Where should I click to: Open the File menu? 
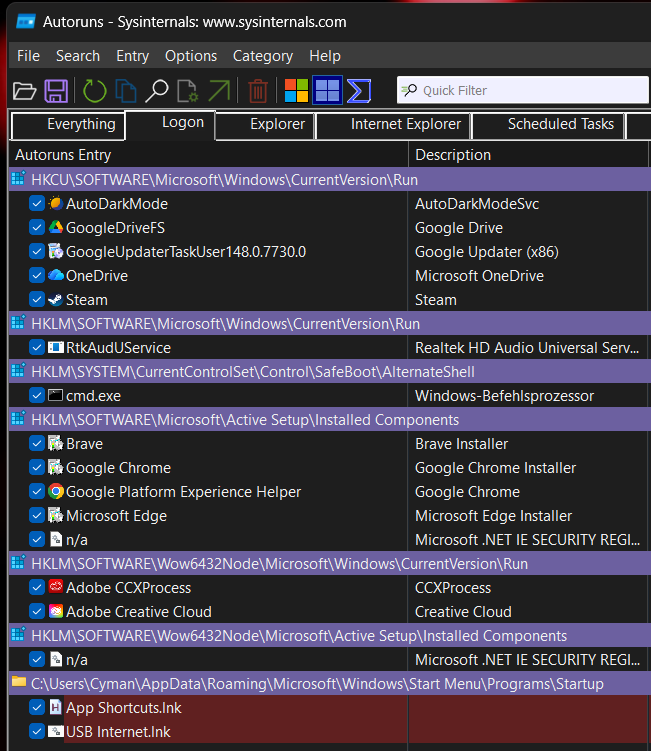(28, 56)
